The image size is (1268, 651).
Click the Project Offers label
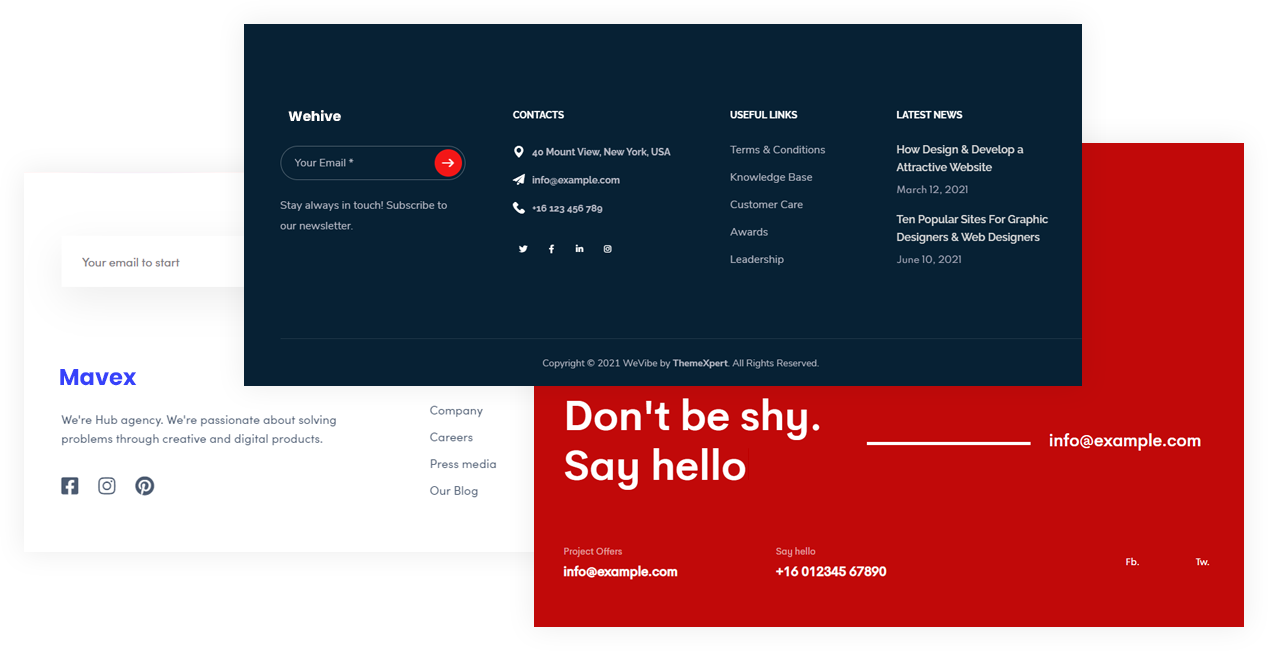593,551
